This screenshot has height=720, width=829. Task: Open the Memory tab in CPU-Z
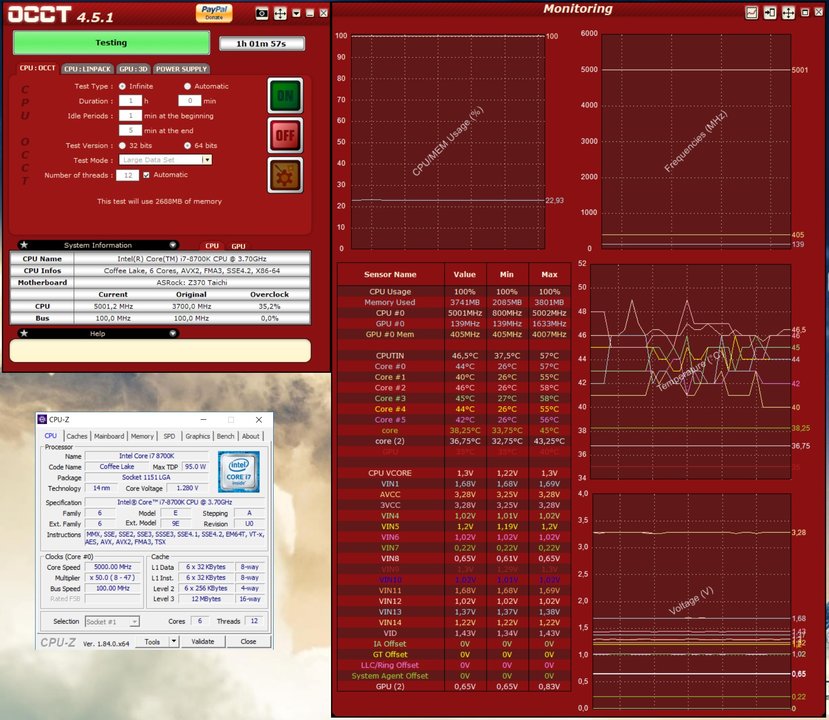[x=142, y=436]
